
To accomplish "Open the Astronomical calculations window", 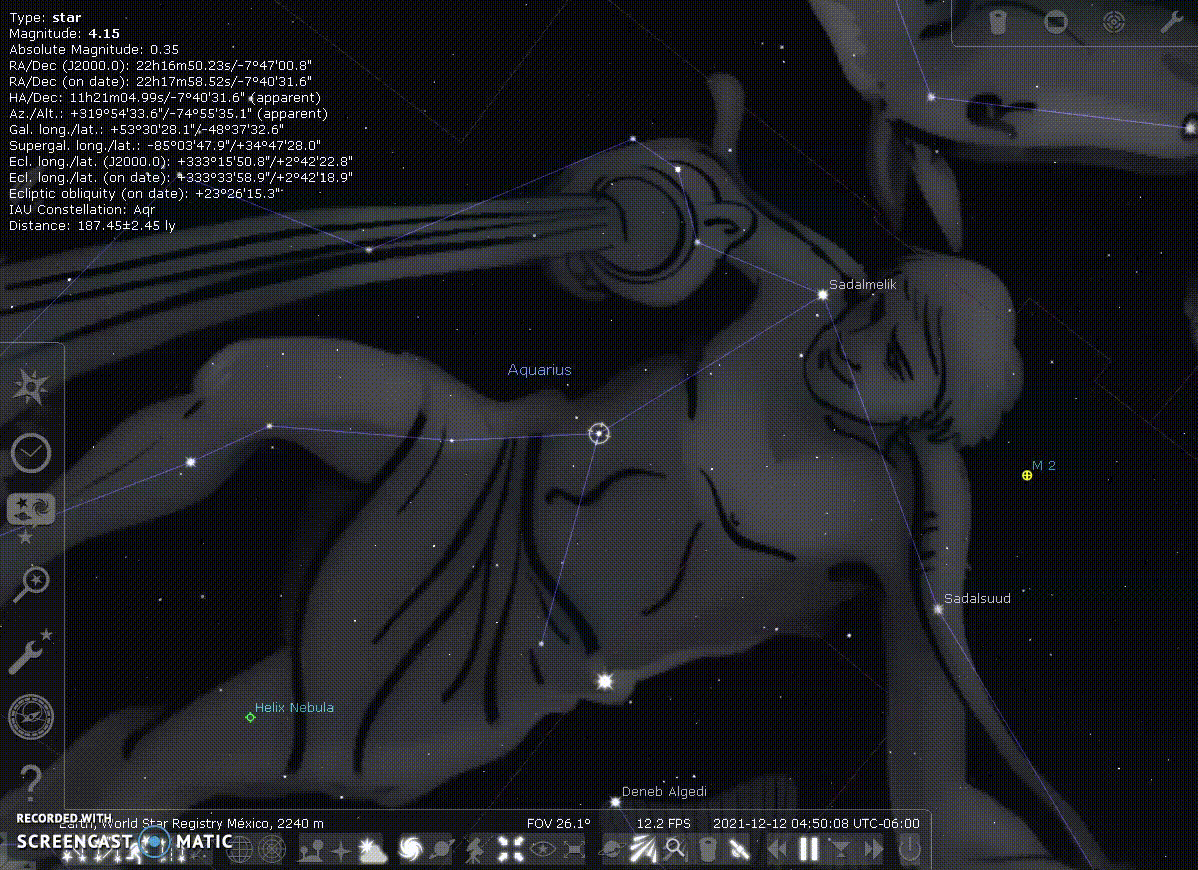I will [x=31, y=717].
